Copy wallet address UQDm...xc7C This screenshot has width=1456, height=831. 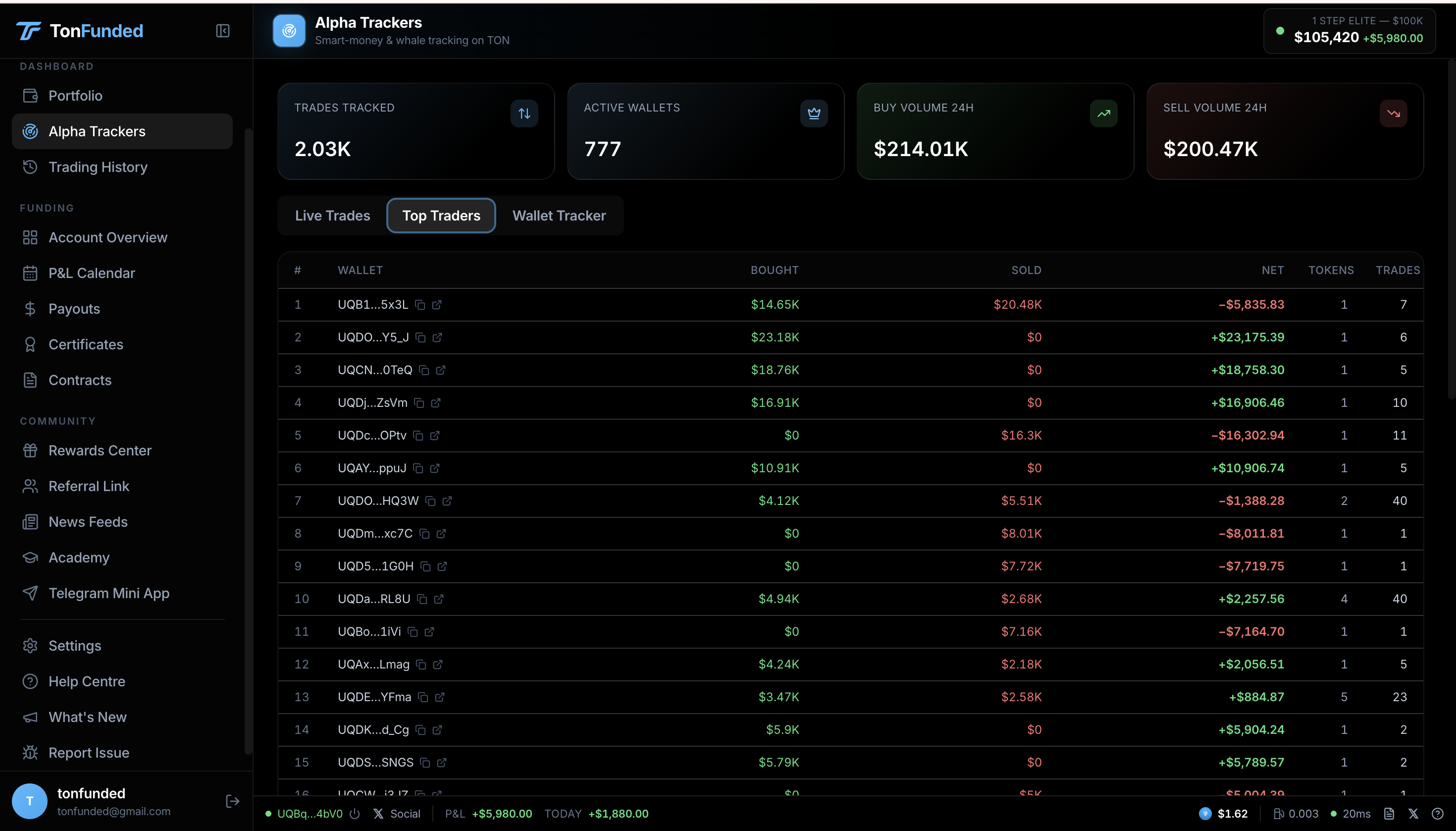coord(424,534)
